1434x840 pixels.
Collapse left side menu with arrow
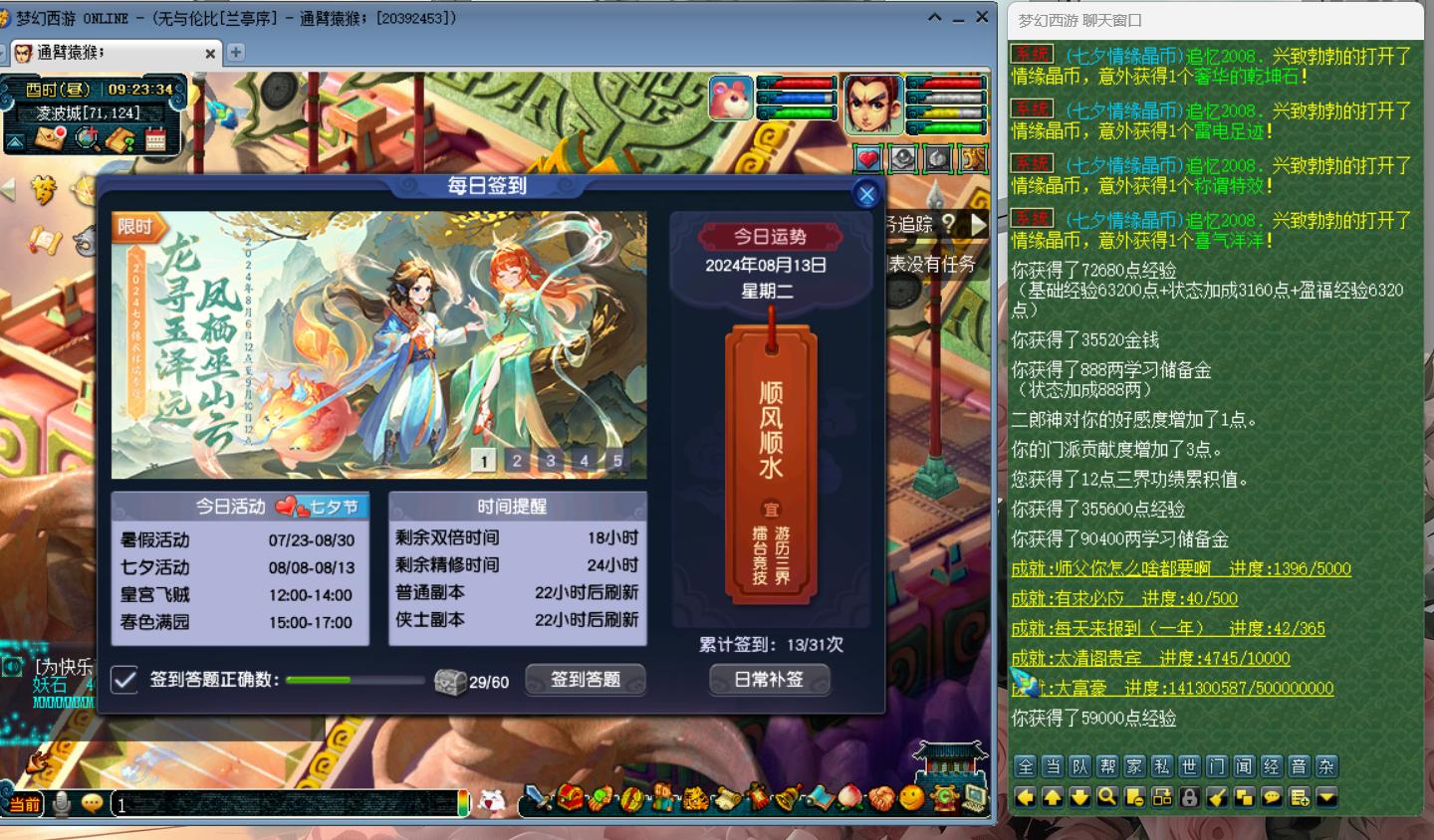pyautogui.click(x=9, y=189)
